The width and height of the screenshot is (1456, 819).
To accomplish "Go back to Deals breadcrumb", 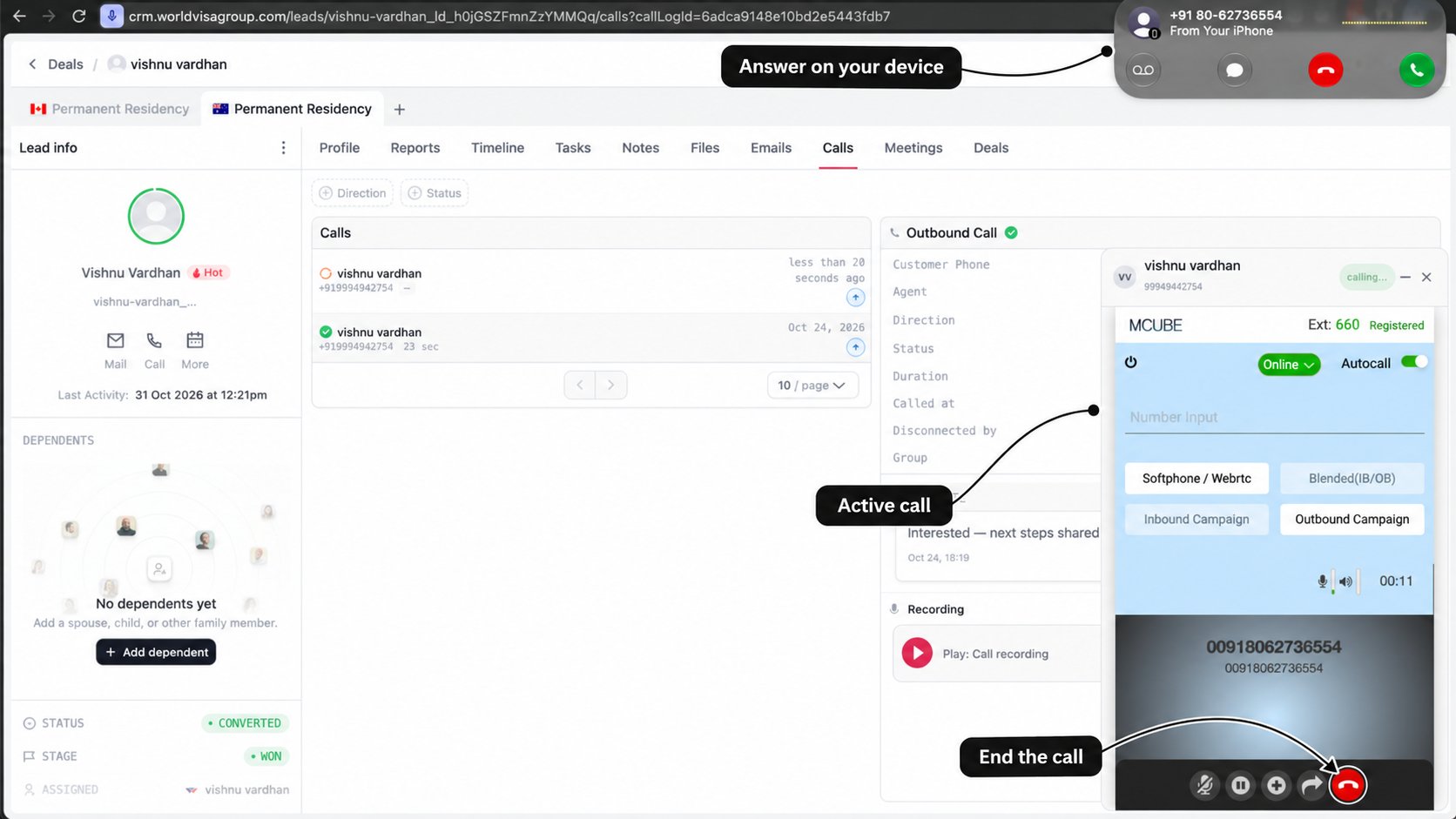I will 65,64.
